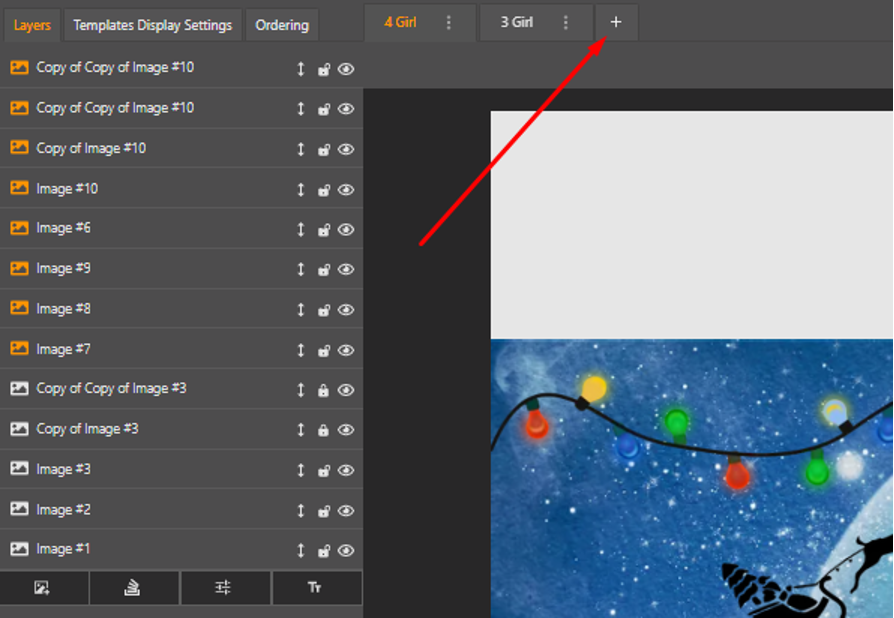The height and width of the screenshot is (618, 894).
Task: Add a new template with plus button
Action: pyautogui.click(x=616, y=22)
